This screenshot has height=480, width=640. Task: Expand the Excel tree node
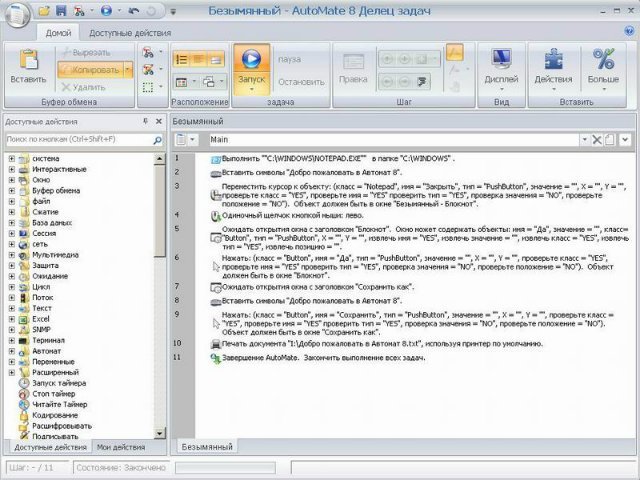point(12,319)
